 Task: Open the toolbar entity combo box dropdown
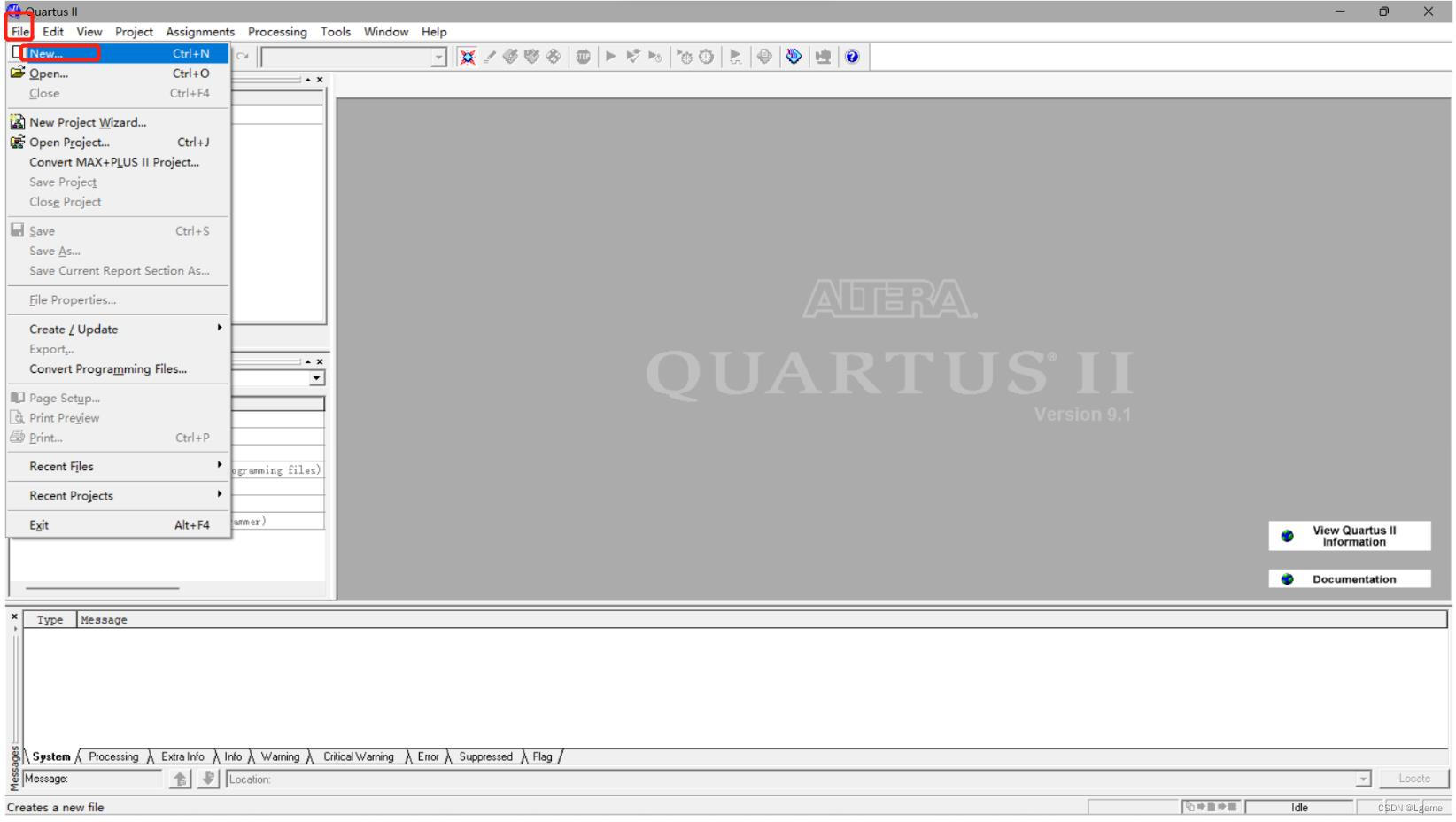(438, 58)
